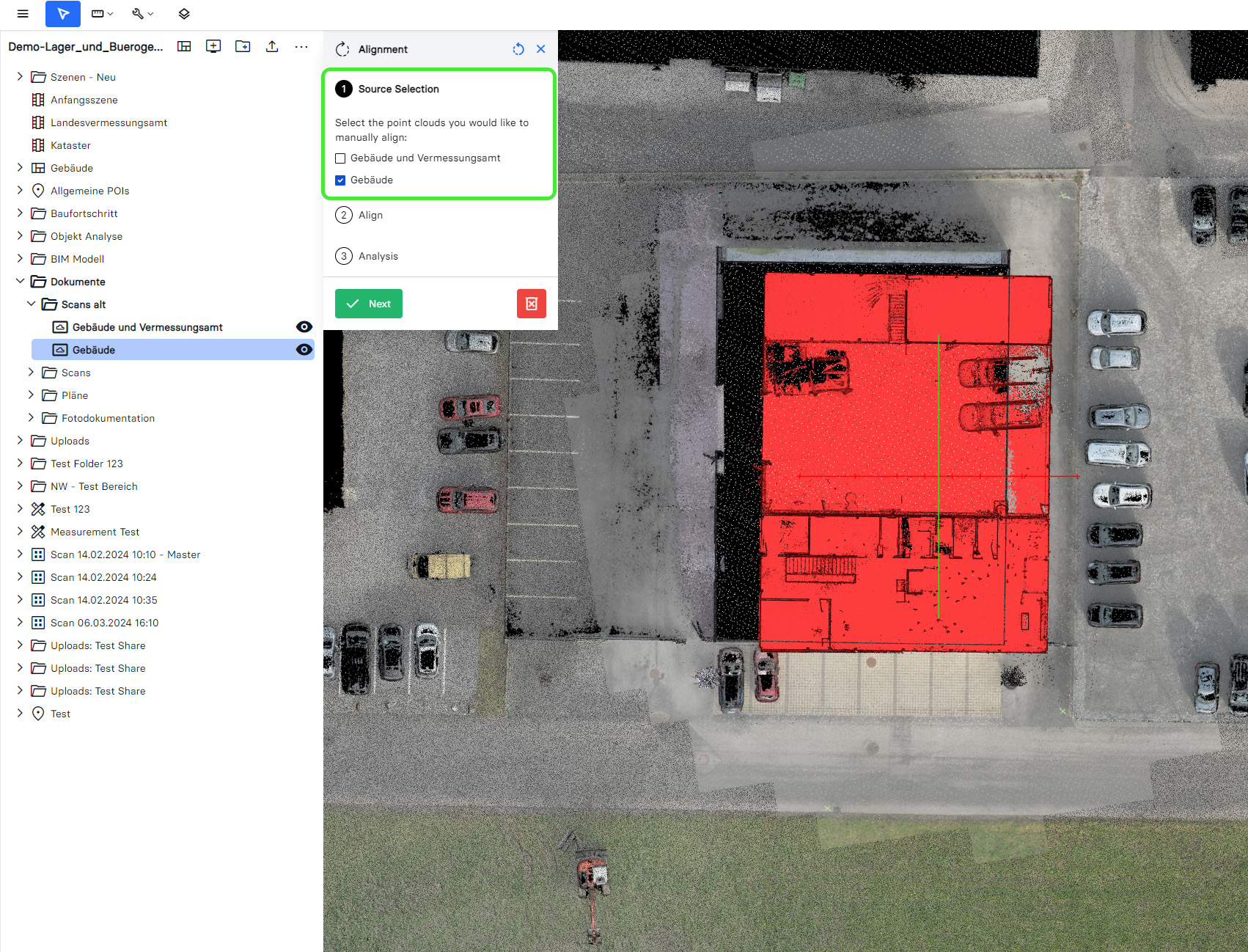Screen dimensions: 1248x952
Task: Open the measurement tool dropdown
Action: pyautogui.click(x=102, y=14)
